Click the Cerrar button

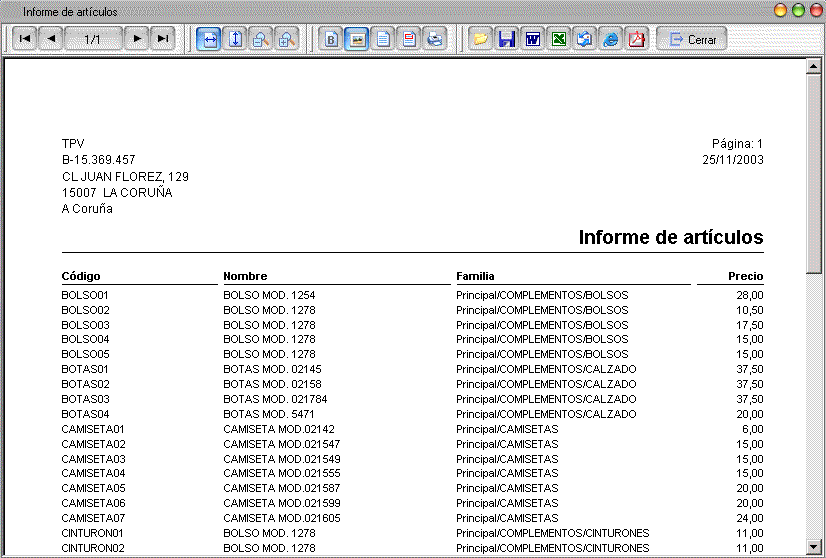pos(692,39)
